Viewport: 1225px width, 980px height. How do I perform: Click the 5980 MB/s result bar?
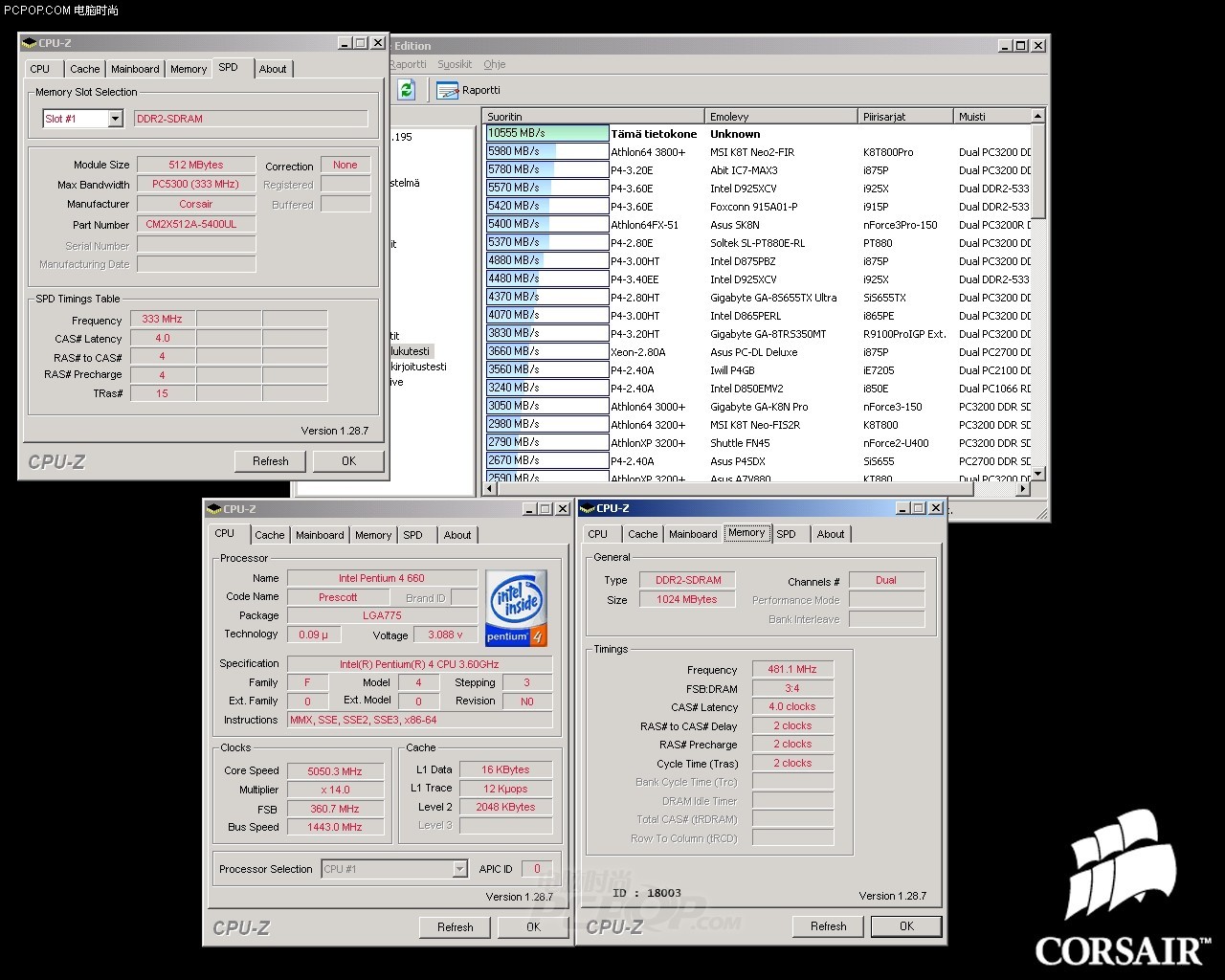tap(547, 151)
